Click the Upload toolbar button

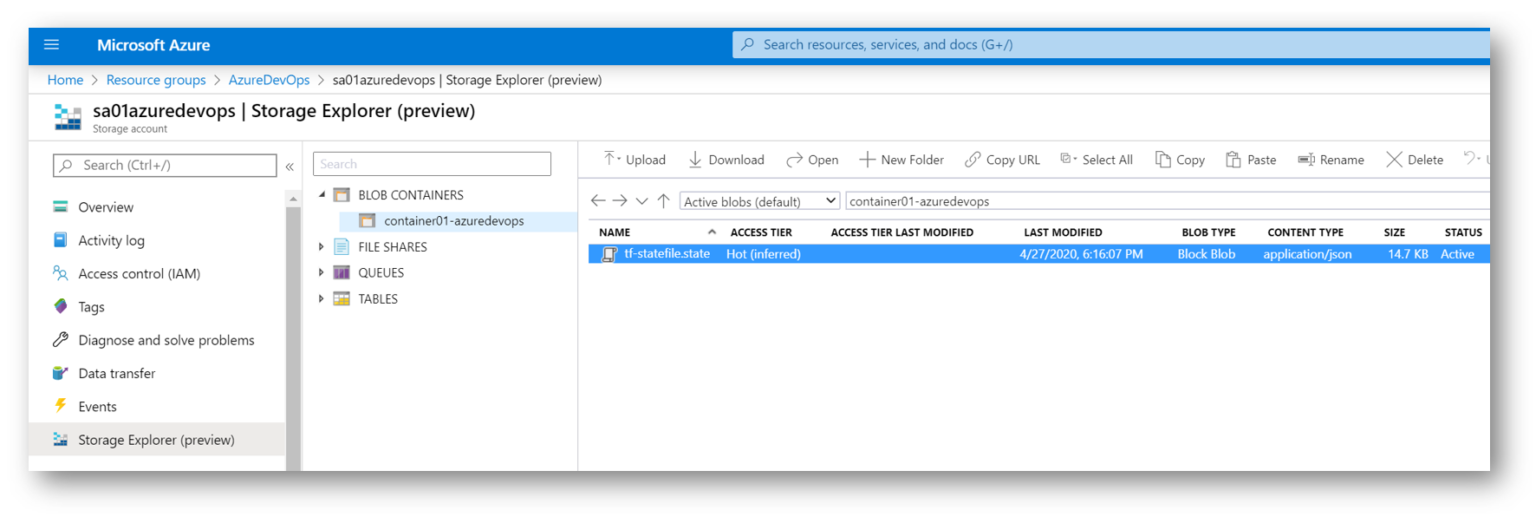[x=634, y=160]
